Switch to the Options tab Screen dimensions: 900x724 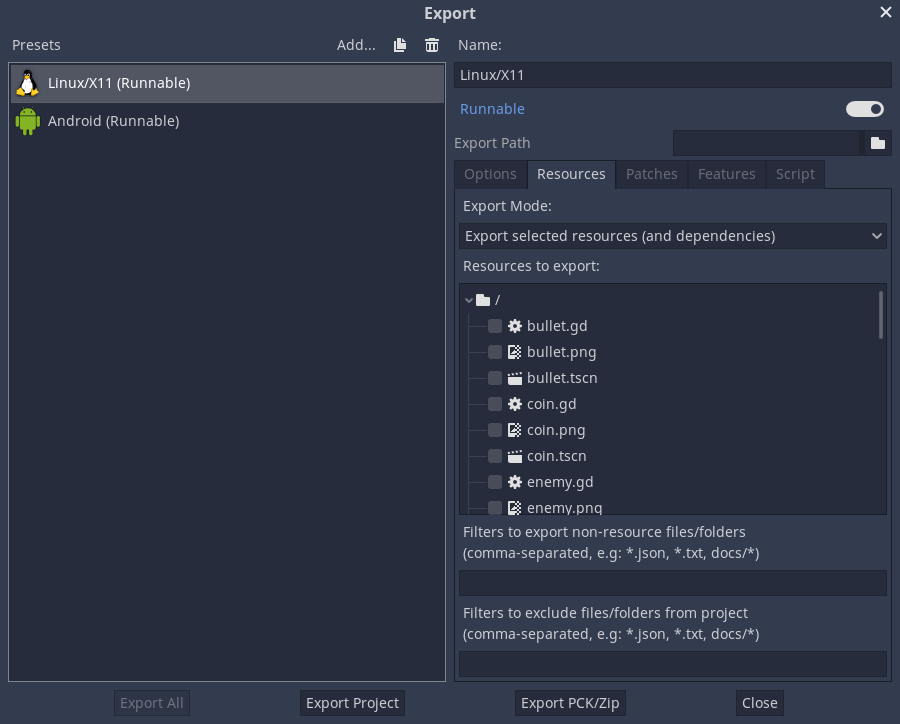[x=490, y=174]
